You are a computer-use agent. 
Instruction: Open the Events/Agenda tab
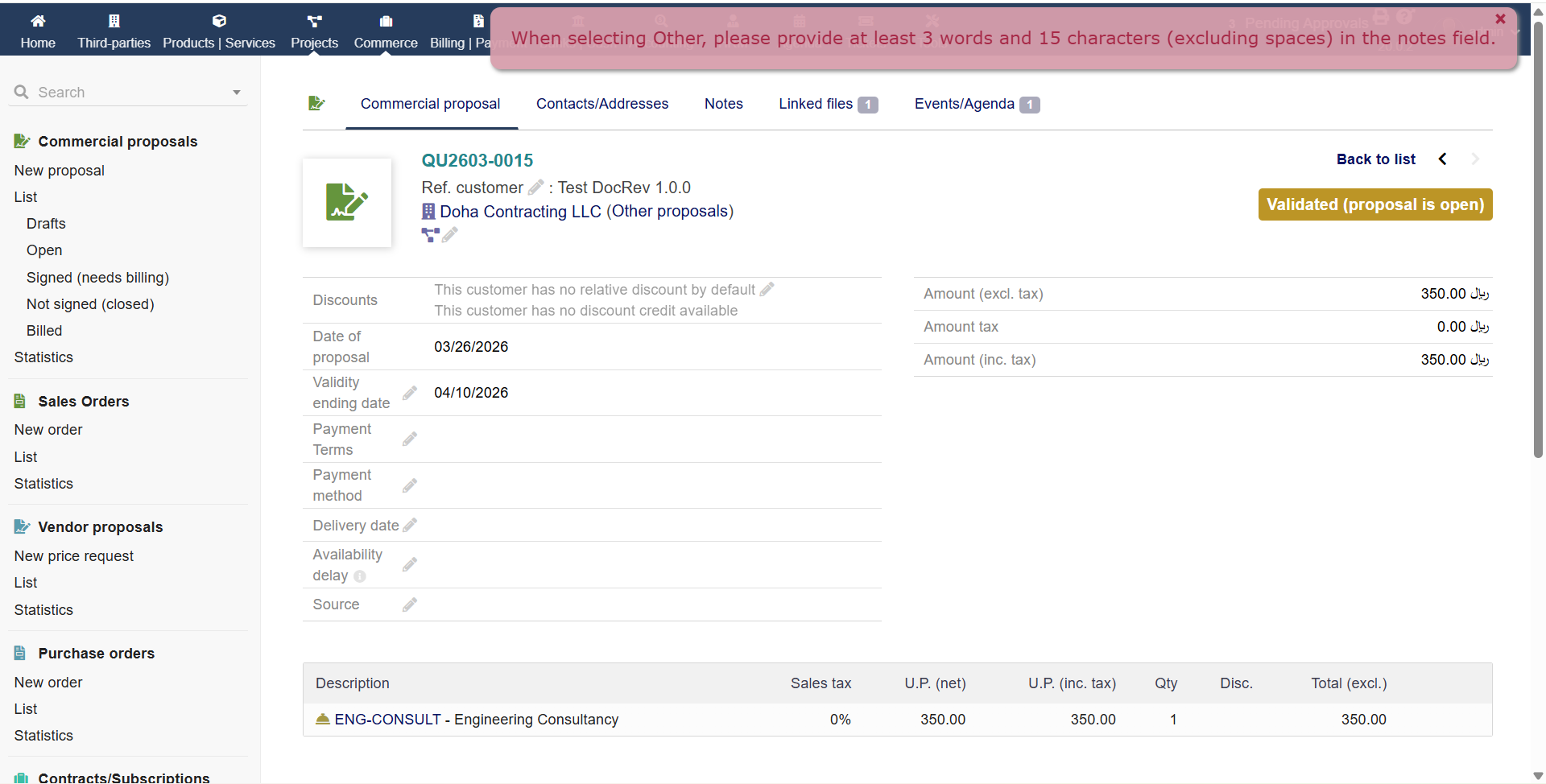pos(977,104)
